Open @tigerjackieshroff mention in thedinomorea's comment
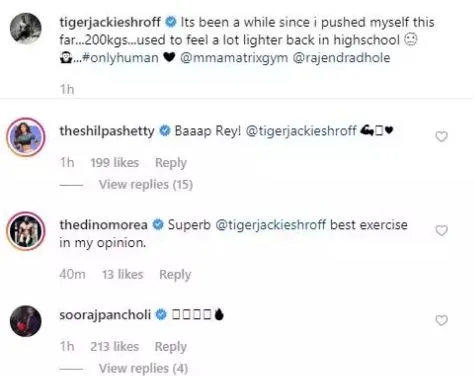Image resolution: width=474 pixels, height=376 pixels. (x=271, y=225)
